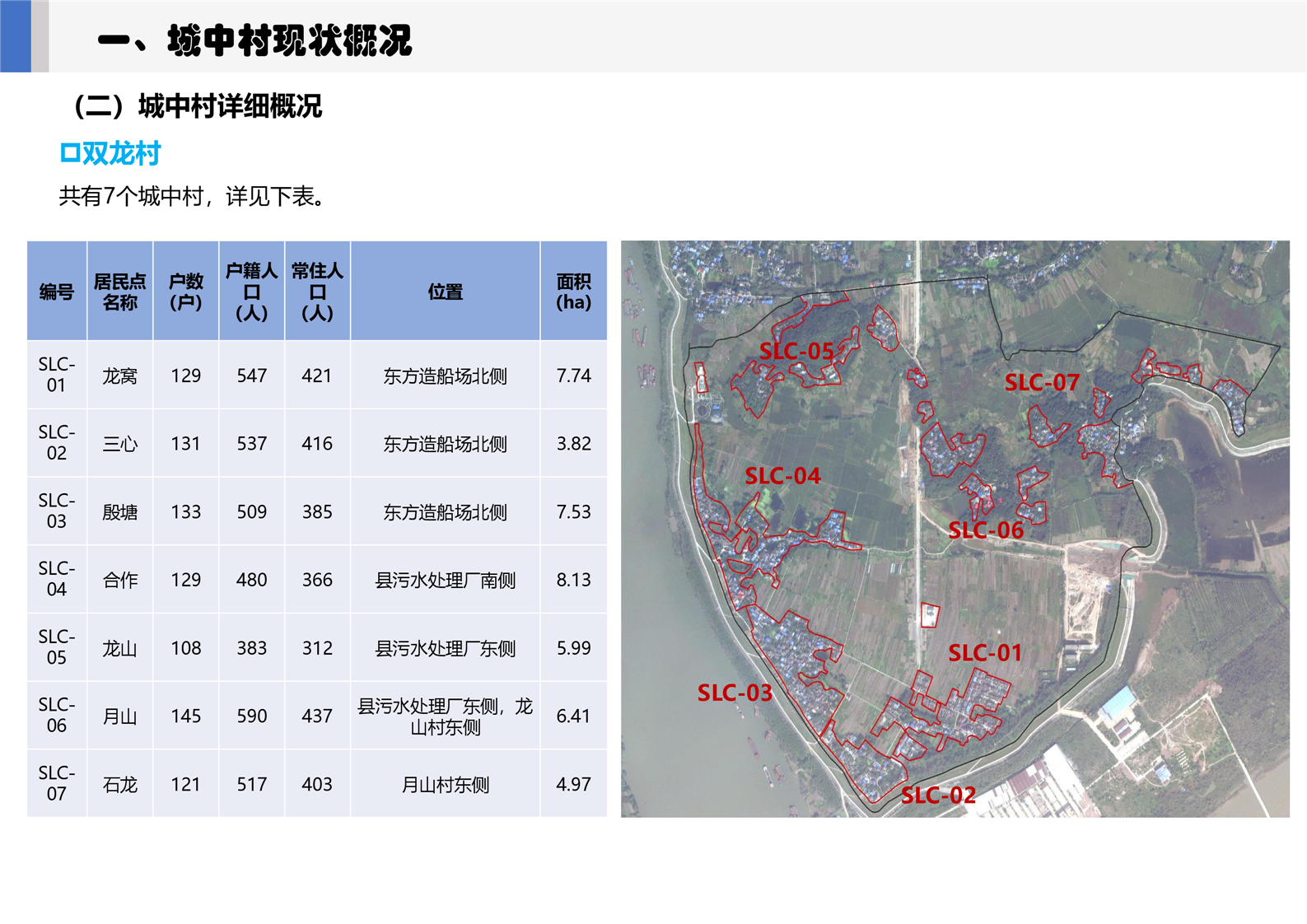Click registered population 480

(252, 580)
